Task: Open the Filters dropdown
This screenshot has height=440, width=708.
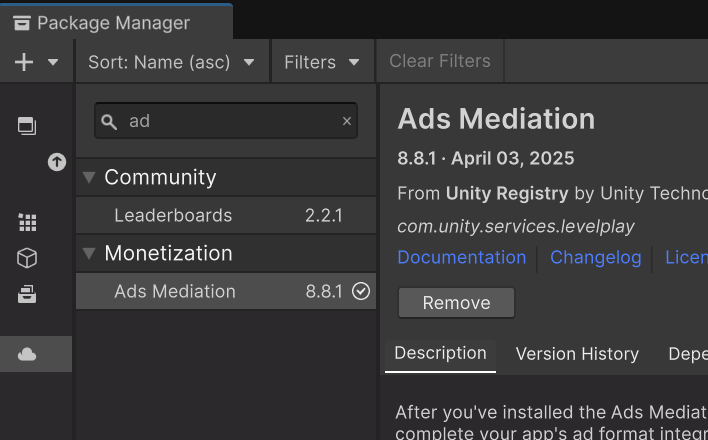Action: (322, 62)
